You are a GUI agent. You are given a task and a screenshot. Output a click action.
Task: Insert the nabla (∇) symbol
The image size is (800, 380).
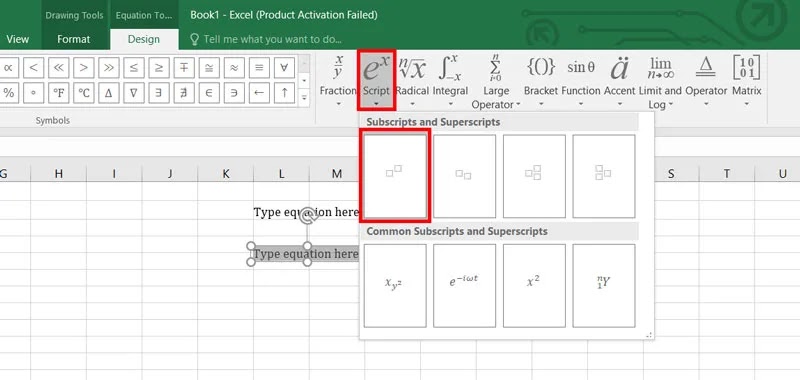click(134, 93)
